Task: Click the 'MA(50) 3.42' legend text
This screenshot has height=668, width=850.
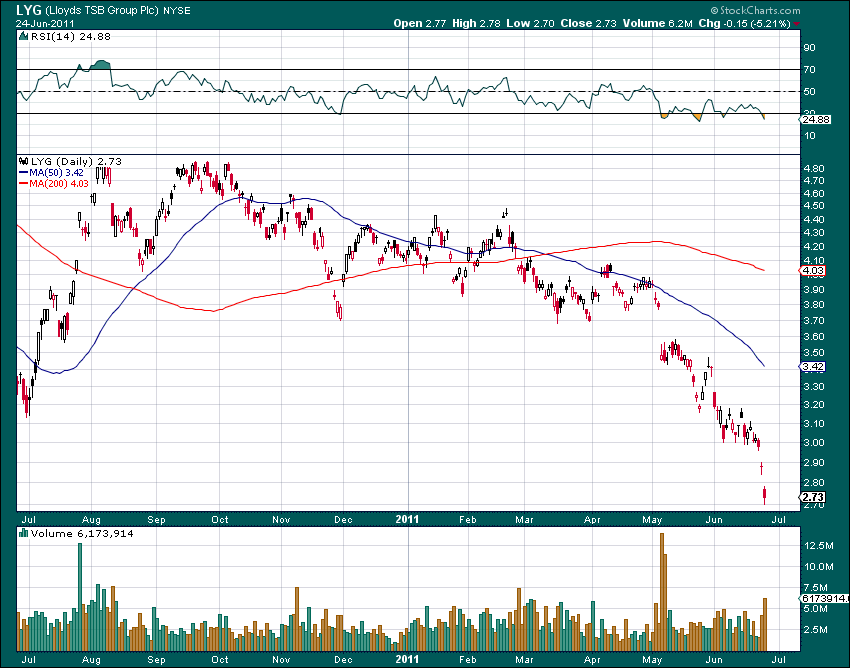Action: tap(56, 172)
